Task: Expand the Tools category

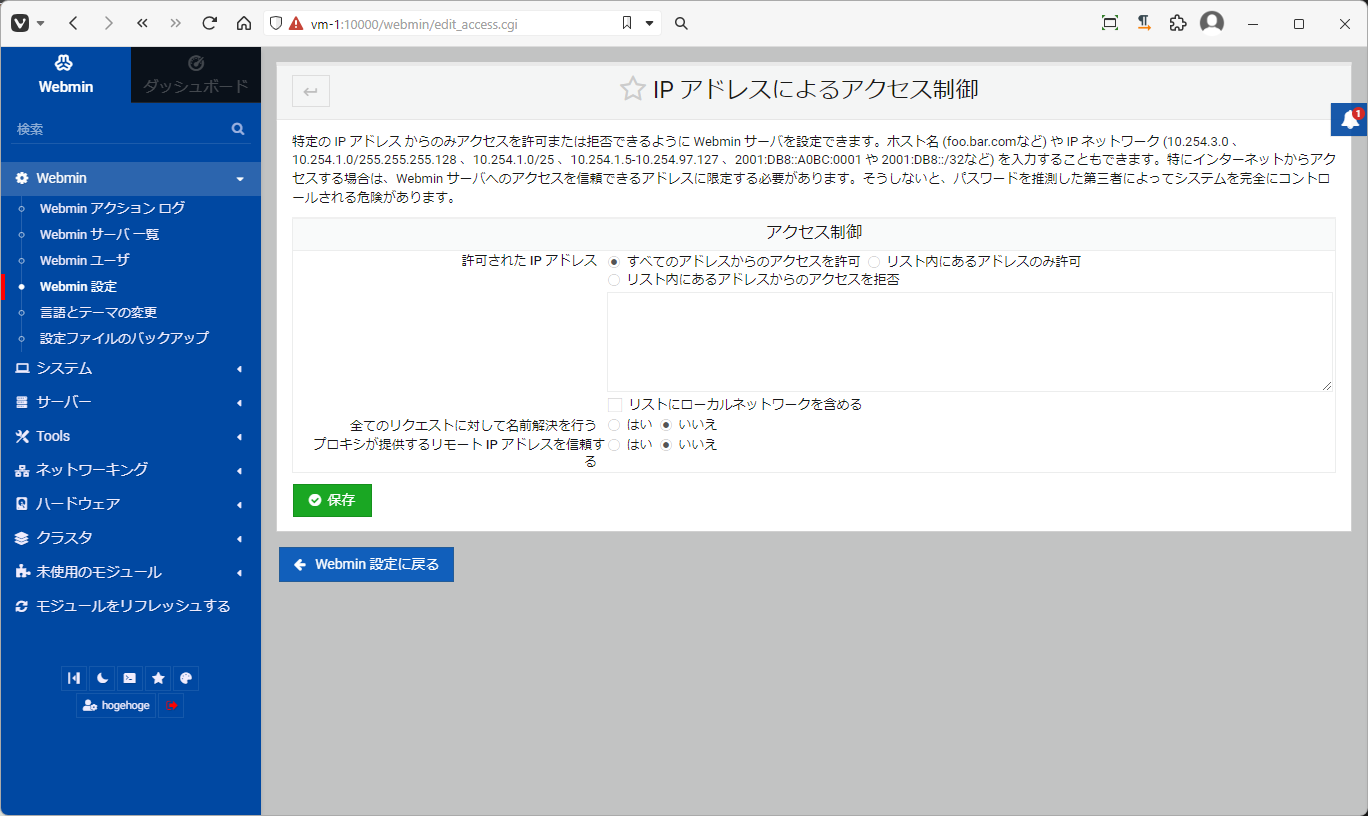Action: [x=130, y=436]
